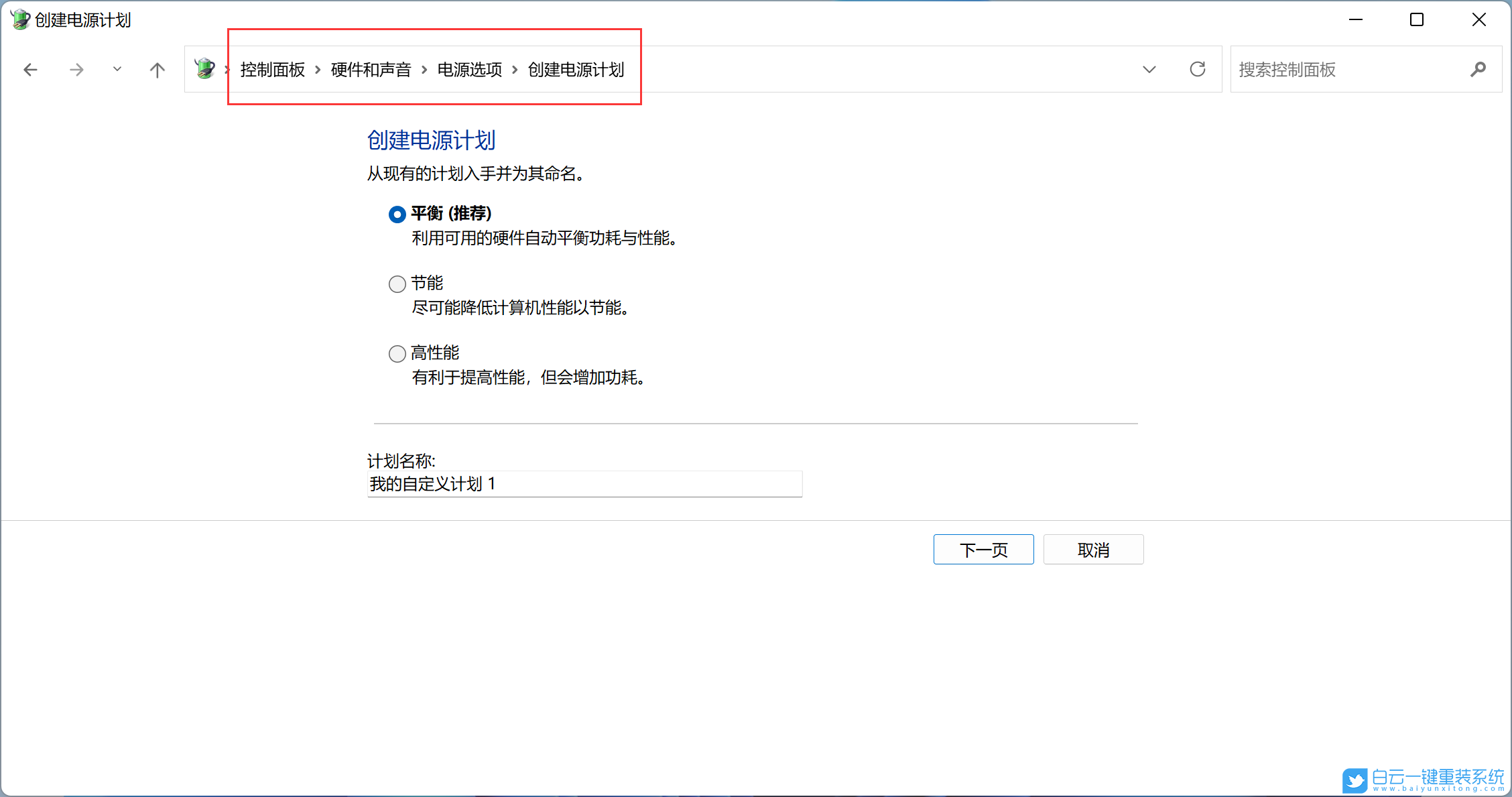Click the forward navigation arrow

pos(76,69)
